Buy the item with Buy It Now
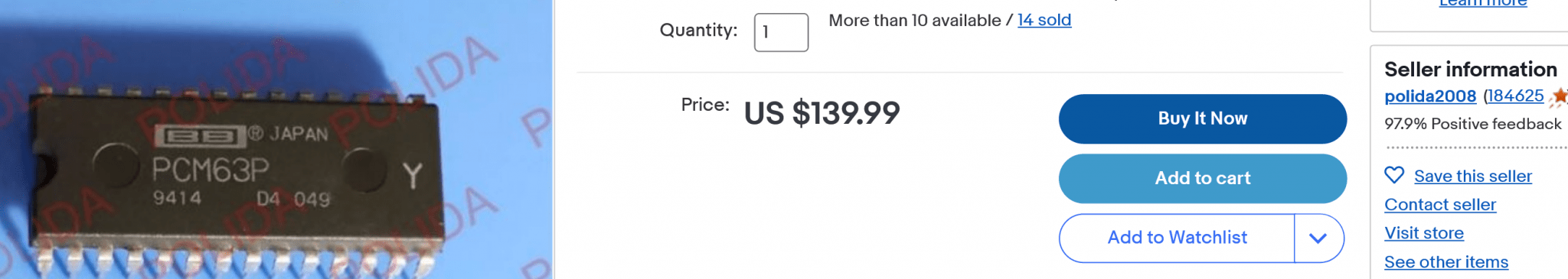1568x279 pixels. (x=1203, y=118)
